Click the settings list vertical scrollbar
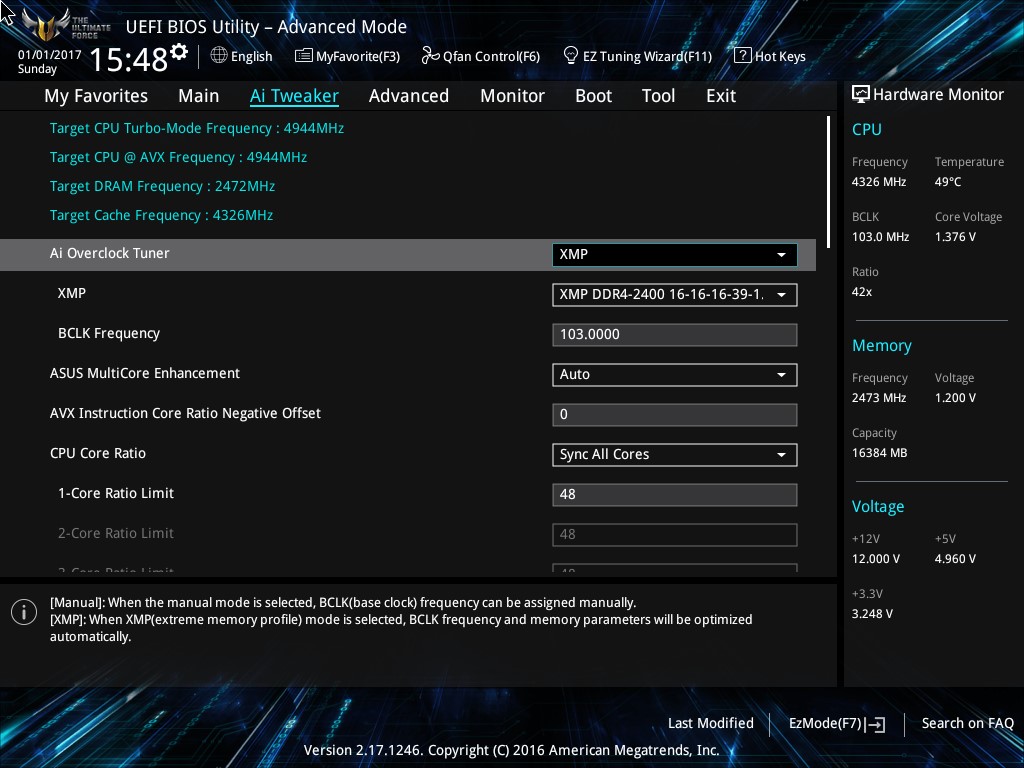Image resolution: width=1024 pixels, height=768 pixels. (x=828, y=180)
